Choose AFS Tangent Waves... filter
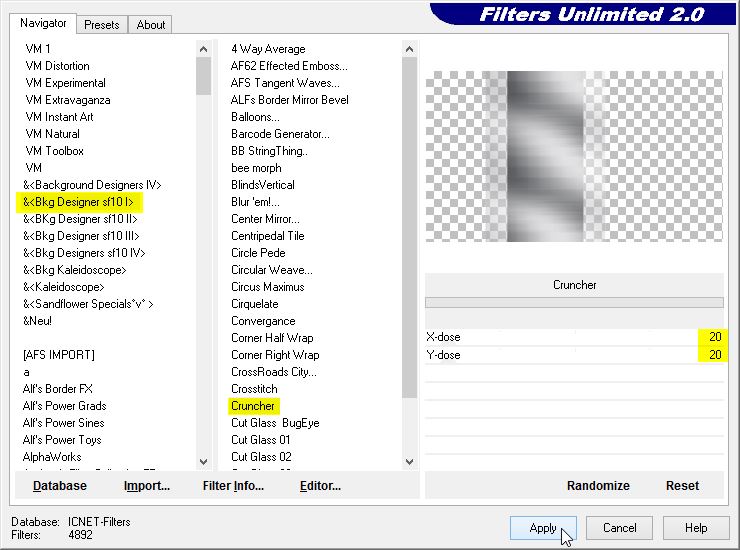 (285, 83)
